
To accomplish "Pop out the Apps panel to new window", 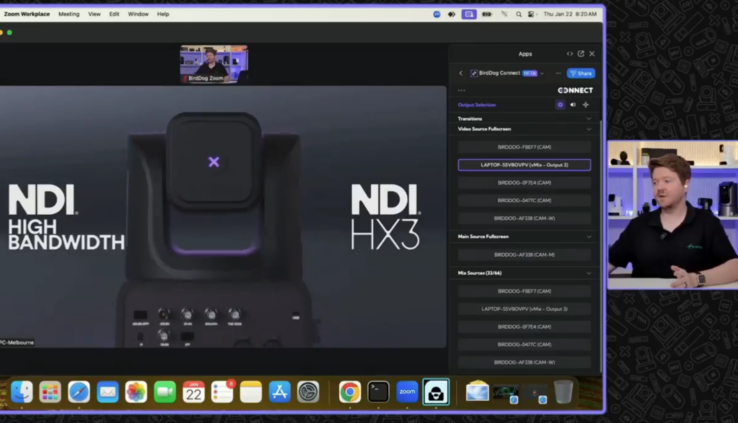I will (581, 54).
